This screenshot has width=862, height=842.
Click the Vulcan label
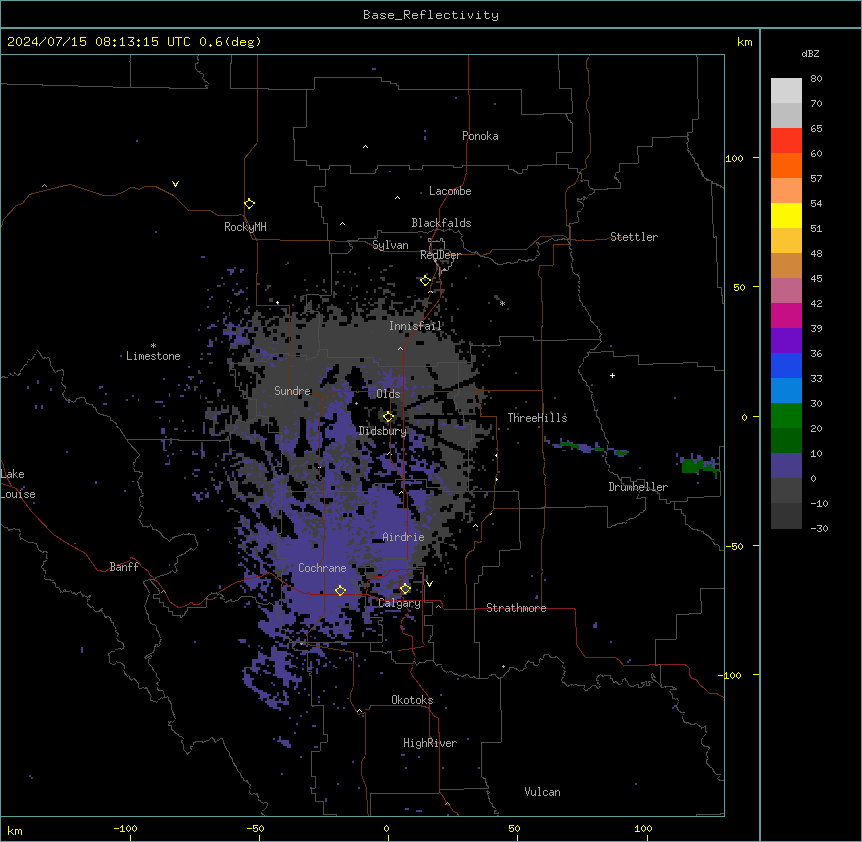[x=543, y=792]
